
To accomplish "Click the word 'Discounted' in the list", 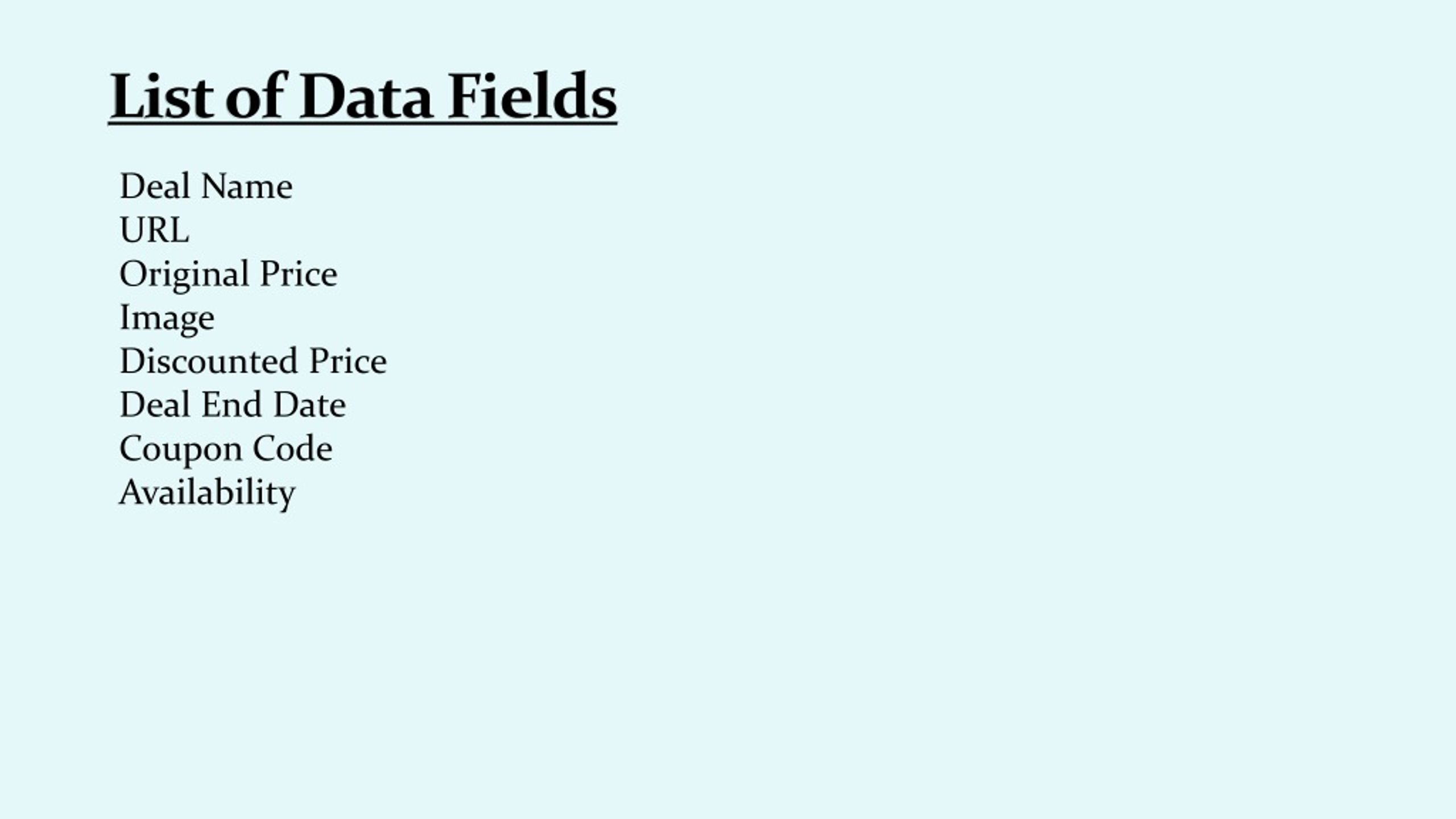I will click(x=209, y=361).
